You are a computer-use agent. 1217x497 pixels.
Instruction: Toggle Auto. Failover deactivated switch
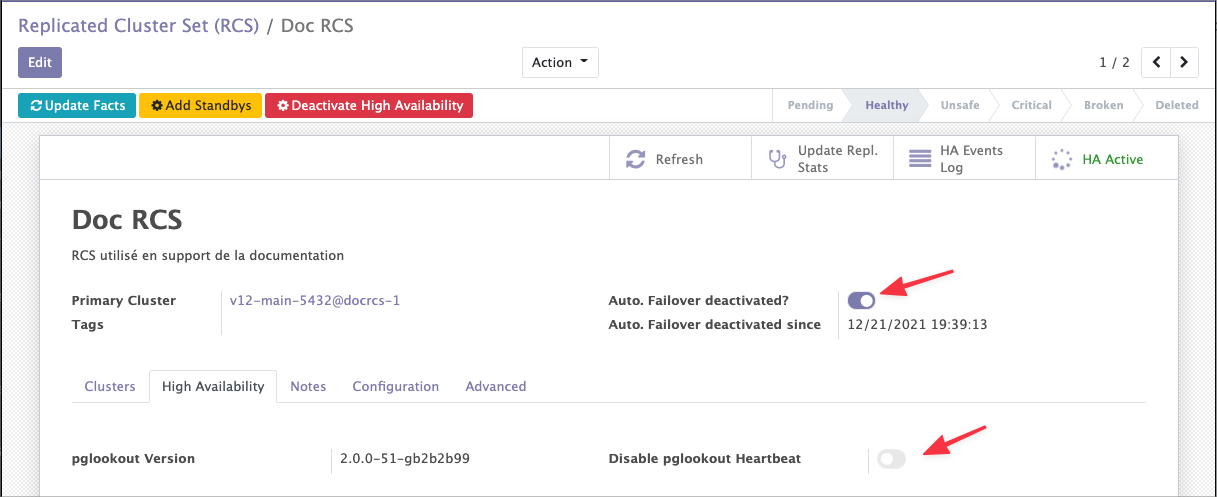[x=861, y=299]
